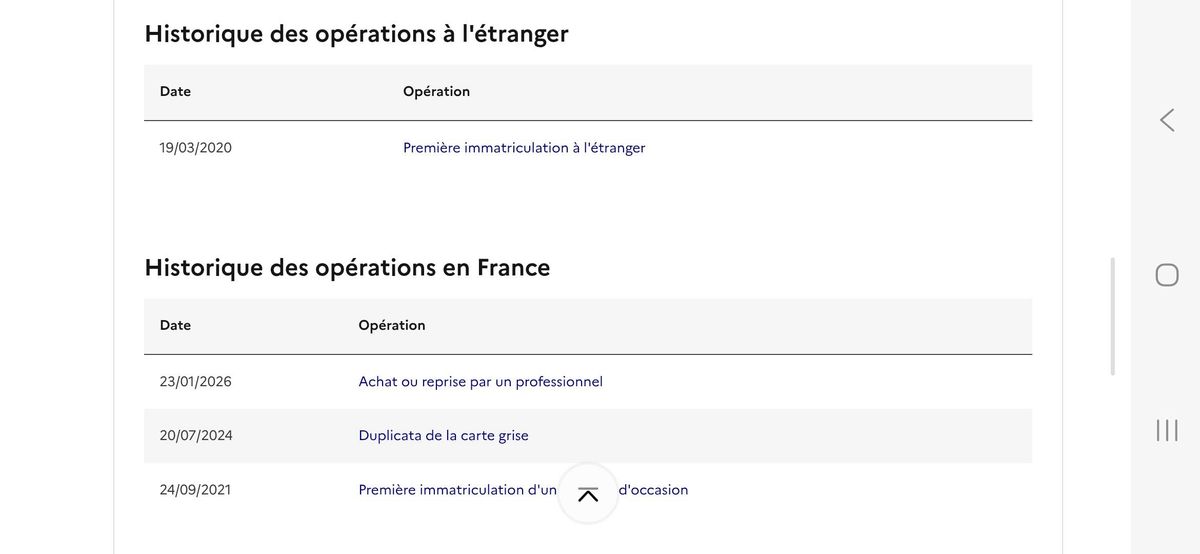Click Opération header in the France table
This screenshot has height=554, width=1200.
(391, 325)
